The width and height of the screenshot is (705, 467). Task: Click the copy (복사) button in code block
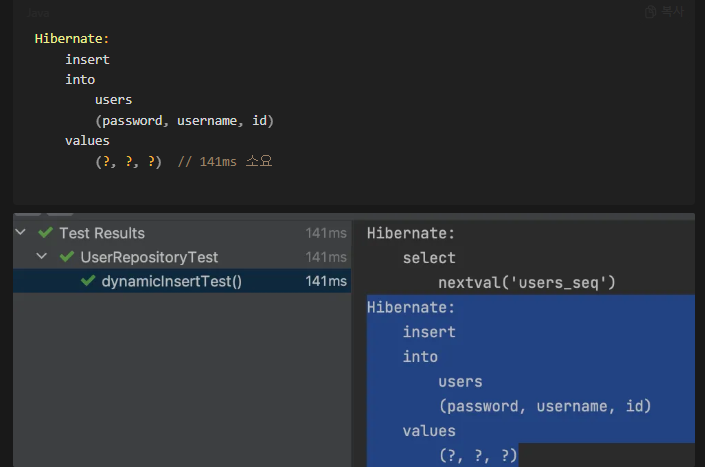pyautogui.click(x=664, y=12)
